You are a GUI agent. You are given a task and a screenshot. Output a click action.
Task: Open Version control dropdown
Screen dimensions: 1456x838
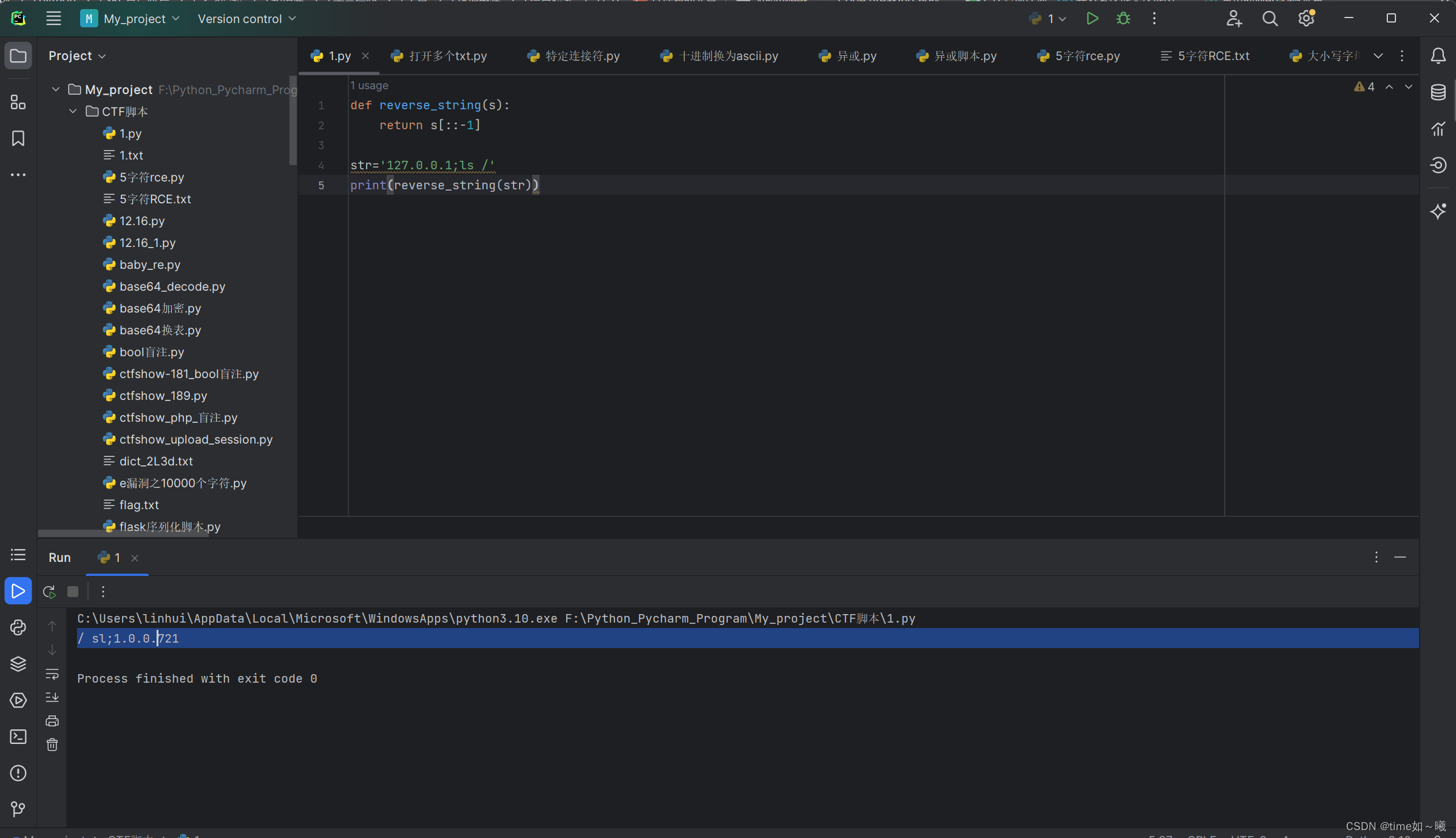coord(247,19)
